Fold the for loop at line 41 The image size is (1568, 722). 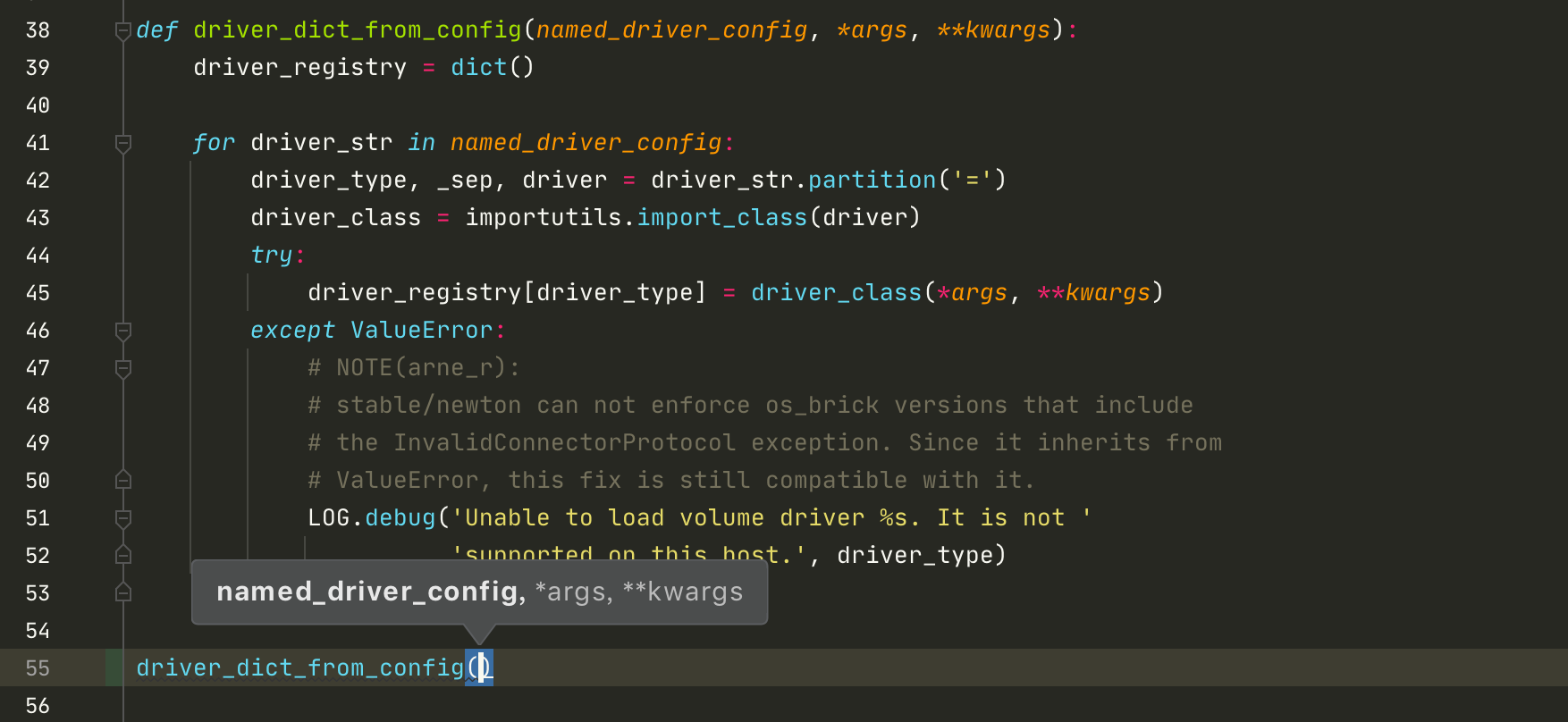coord(123,143)
